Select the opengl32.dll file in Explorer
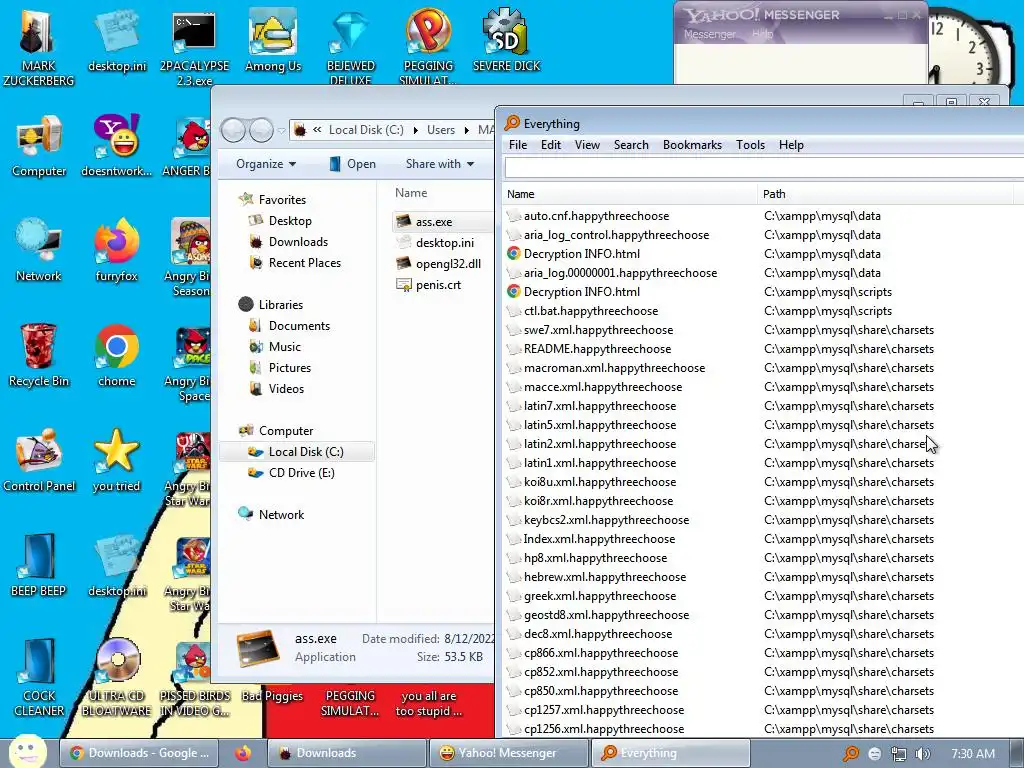Viewport: 1024px width, 768px height. [439, 264]
